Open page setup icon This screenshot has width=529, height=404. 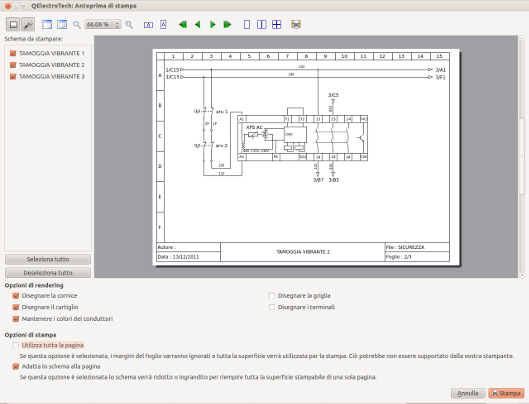pos(296,25)
